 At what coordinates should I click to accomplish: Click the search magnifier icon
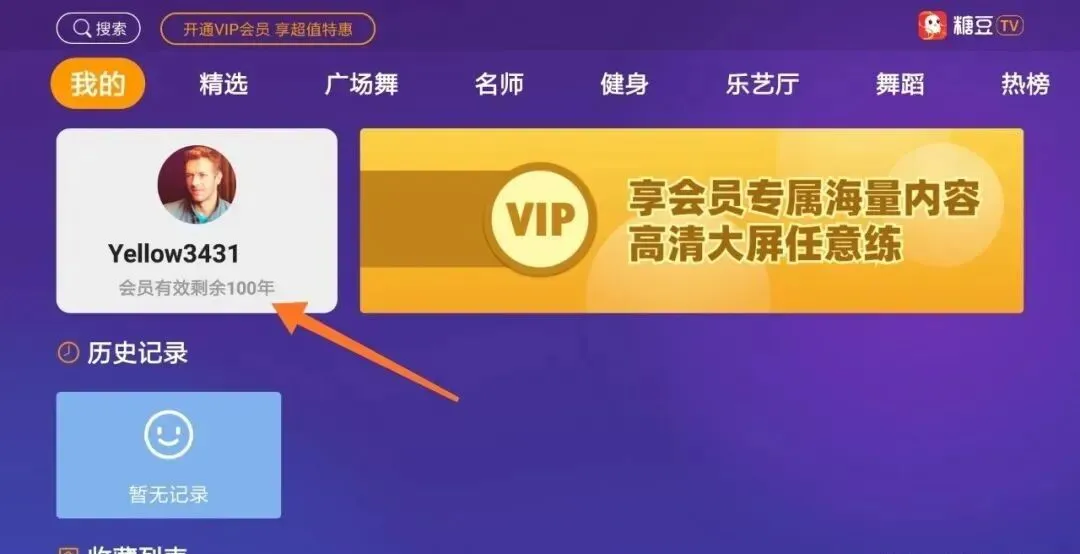[82, 28]
